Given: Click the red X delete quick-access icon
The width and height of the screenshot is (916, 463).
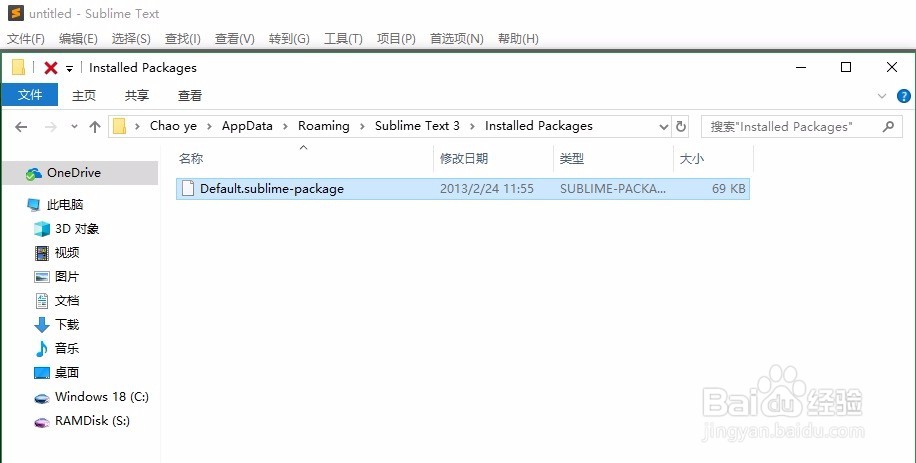Looking at the screenshot, I should [51, 68].
